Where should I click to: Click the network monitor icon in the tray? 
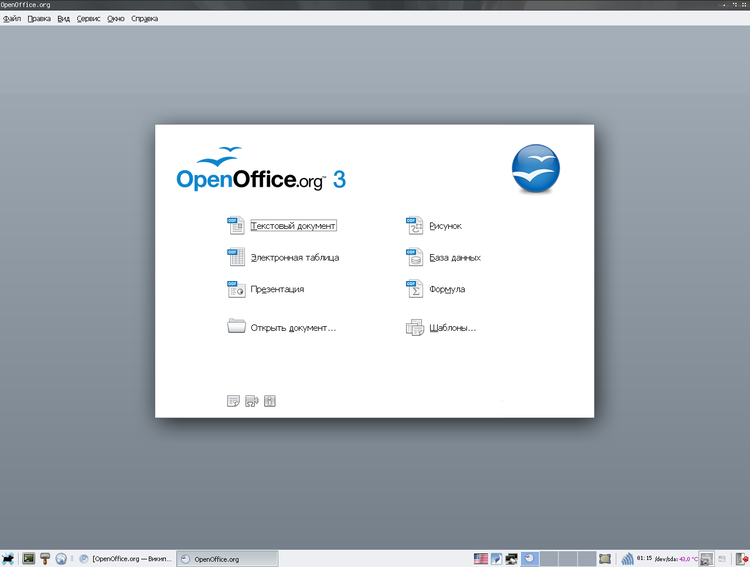point(511,558)
